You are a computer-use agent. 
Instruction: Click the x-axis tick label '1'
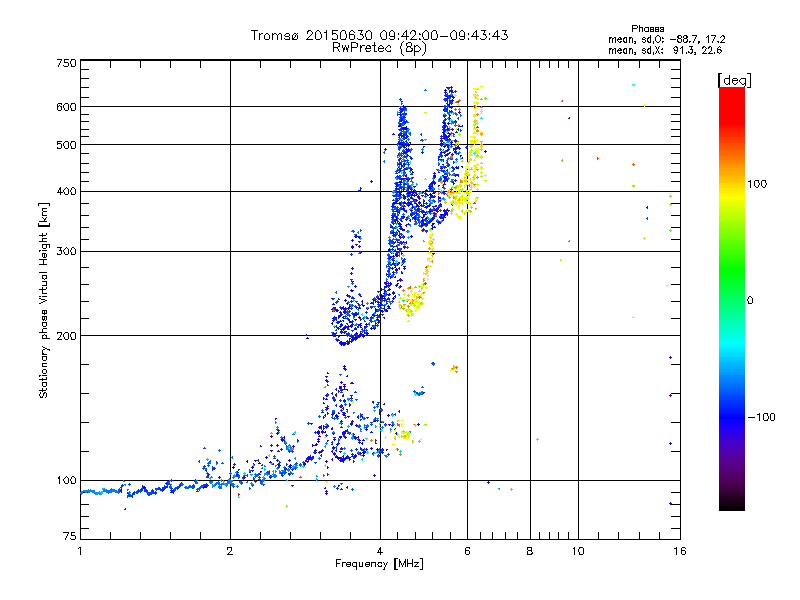point(80,551)
